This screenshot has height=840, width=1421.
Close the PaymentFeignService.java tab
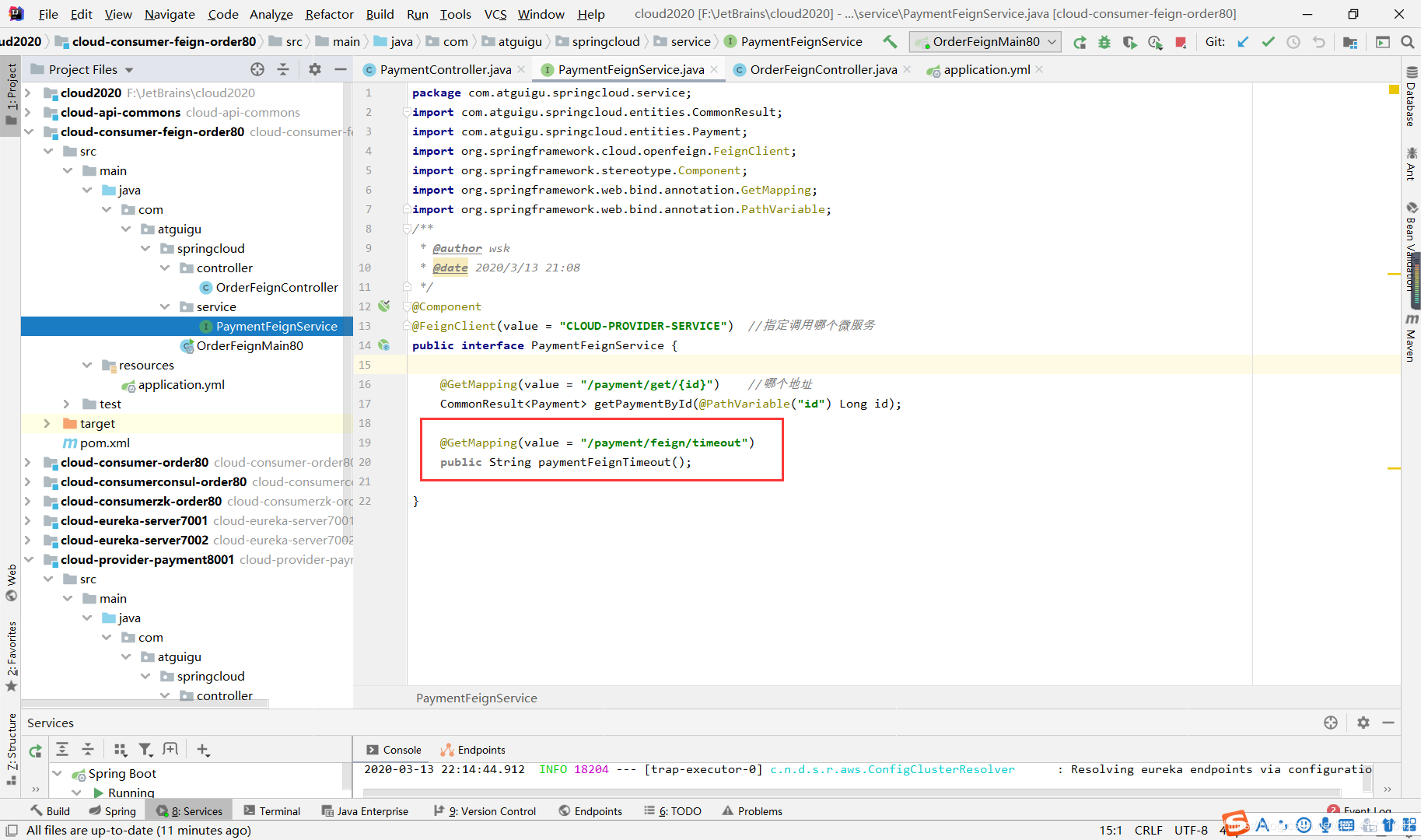(714, 69)
